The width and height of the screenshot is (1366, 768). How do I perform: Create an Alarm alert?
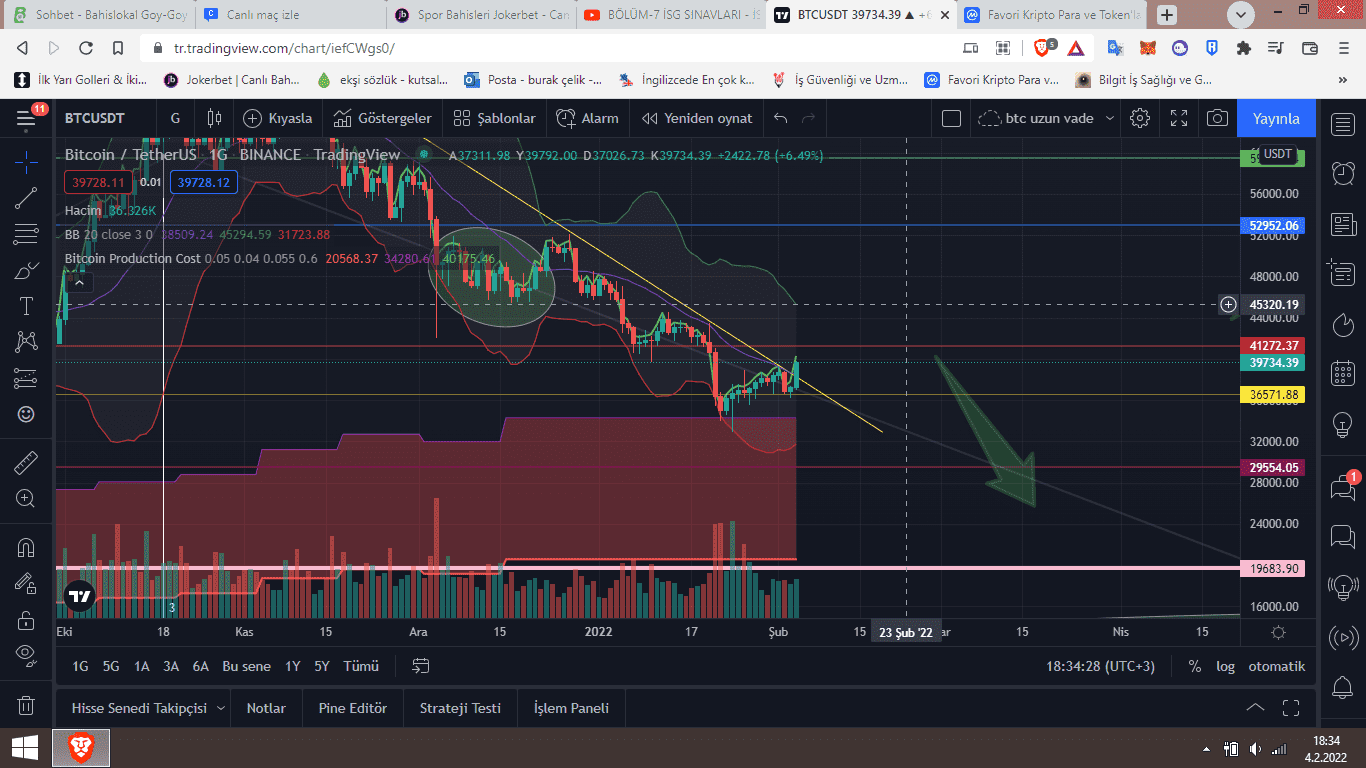[x=588, y=118]
